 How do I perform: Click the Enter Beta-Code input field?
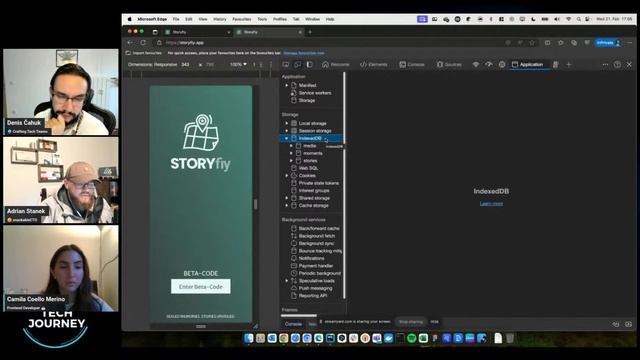click(200, 287)
